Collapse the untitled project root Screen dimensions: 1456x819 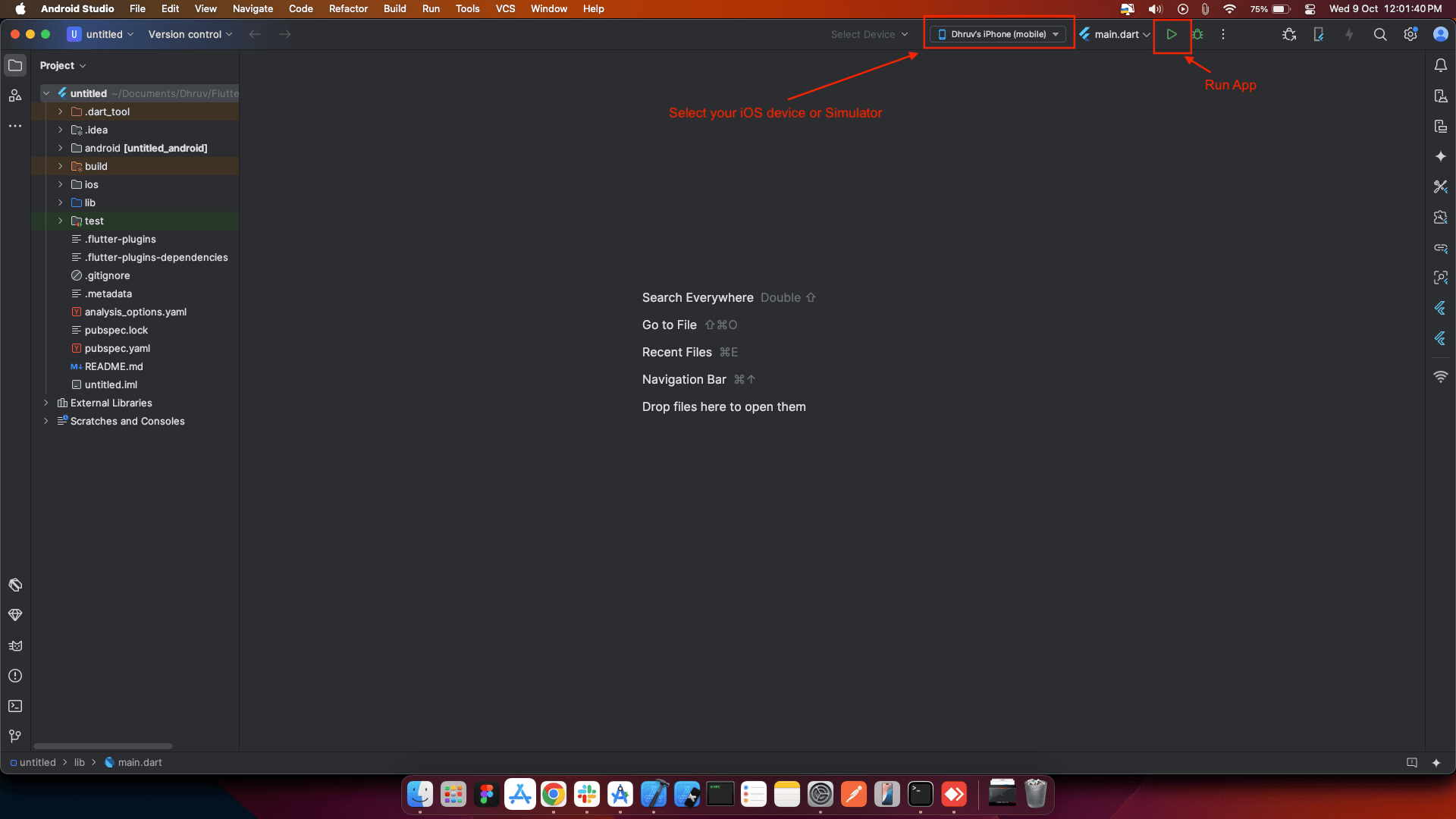point(46,93)
